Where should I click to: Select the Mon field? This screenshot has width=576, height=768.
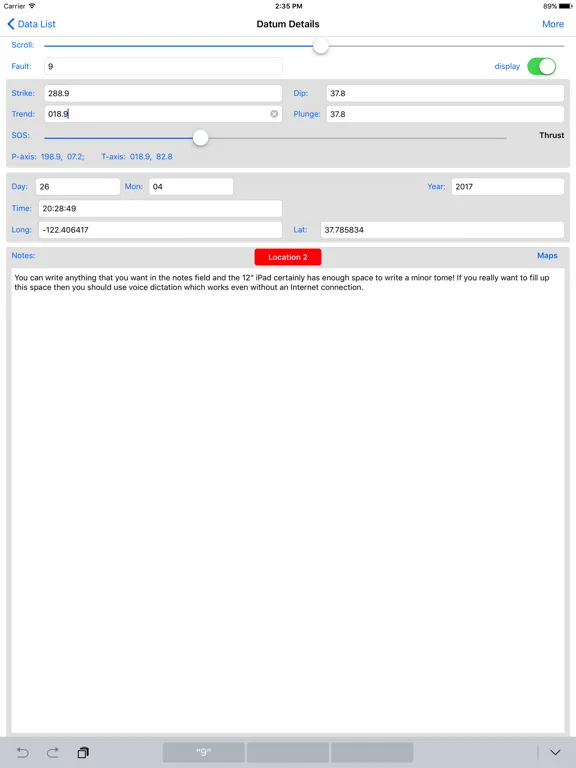pyautogui.click(x=191, y=187)
